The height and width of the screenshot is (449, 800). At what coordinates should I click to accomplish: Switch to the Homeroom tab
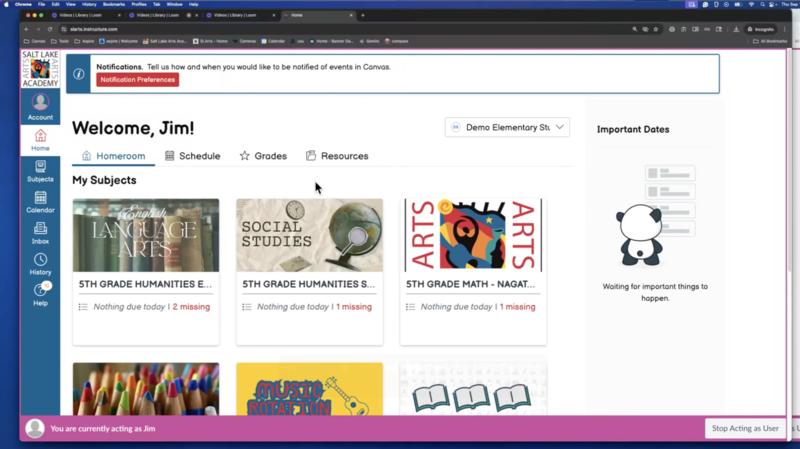click(113, 156)
